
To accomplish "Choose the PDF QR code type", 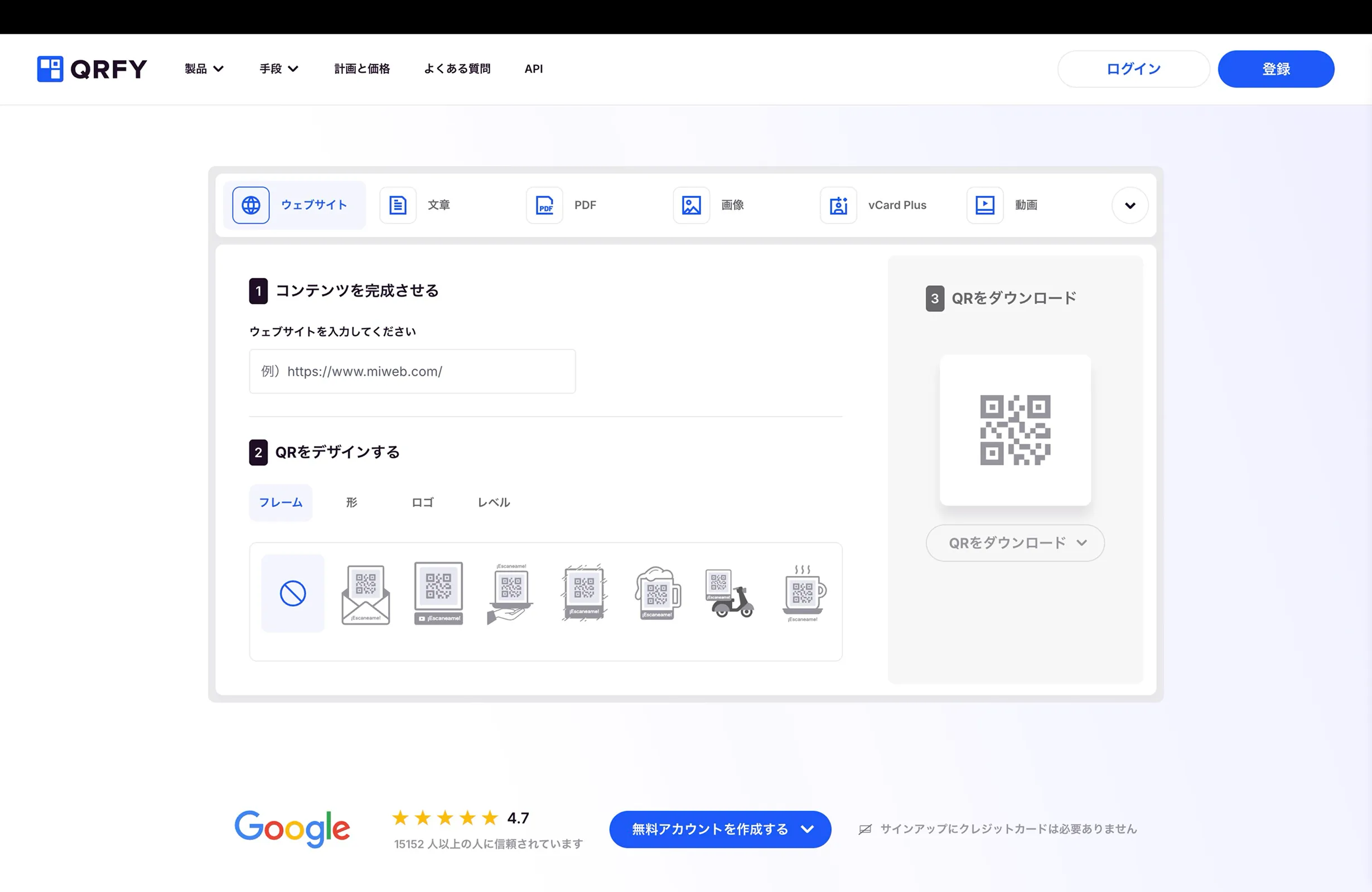I will [x=544, y=205].
